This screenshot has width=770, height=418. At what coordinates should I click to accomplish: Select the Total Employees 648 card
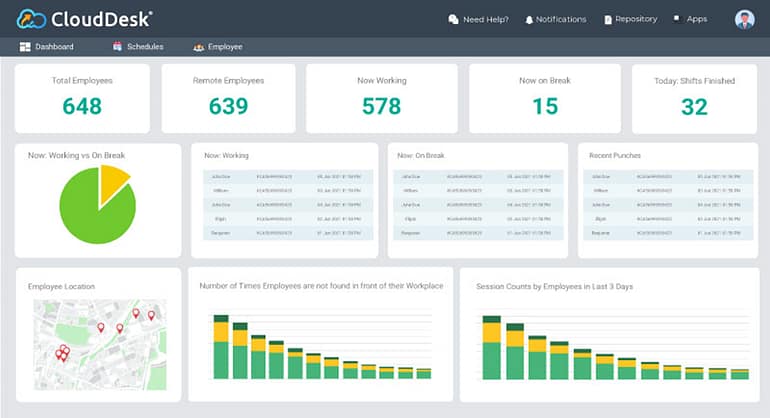click(82, 98)
